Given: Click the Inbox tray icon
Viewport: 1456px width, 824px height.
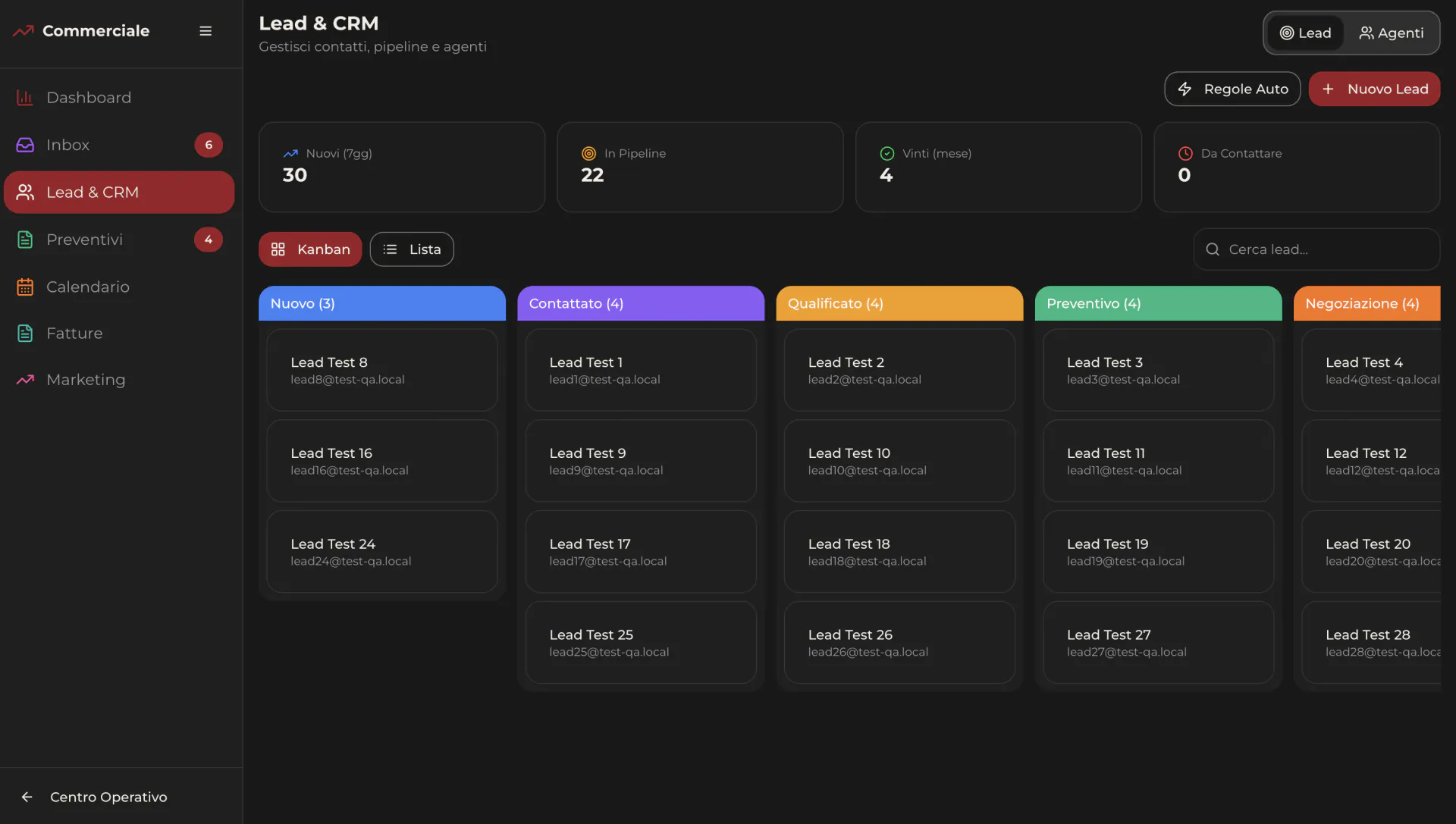Looking at the screenshot, I should tap(25, 145).
